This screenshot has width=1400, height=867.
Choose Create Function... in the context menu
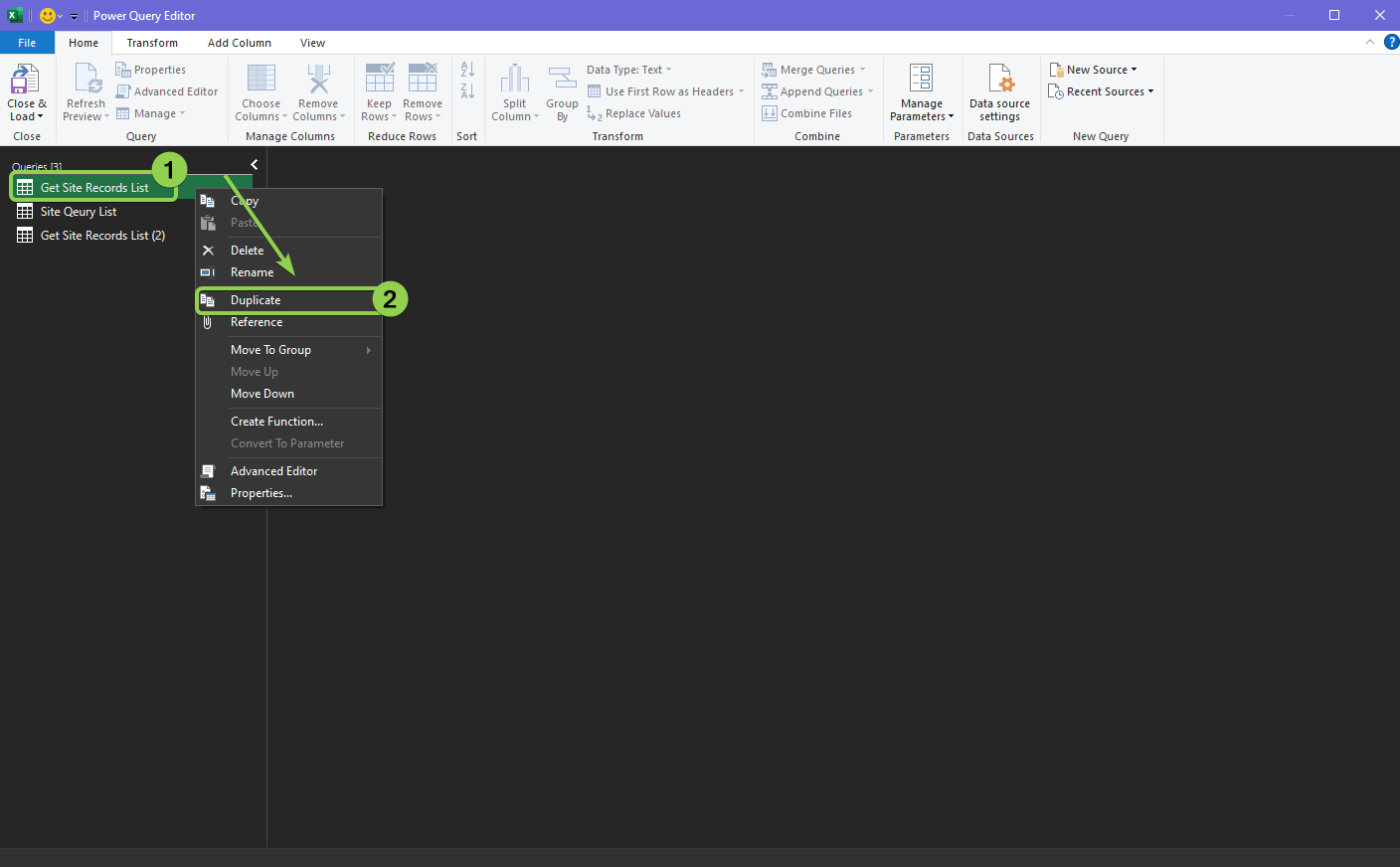tap(288, 422)
